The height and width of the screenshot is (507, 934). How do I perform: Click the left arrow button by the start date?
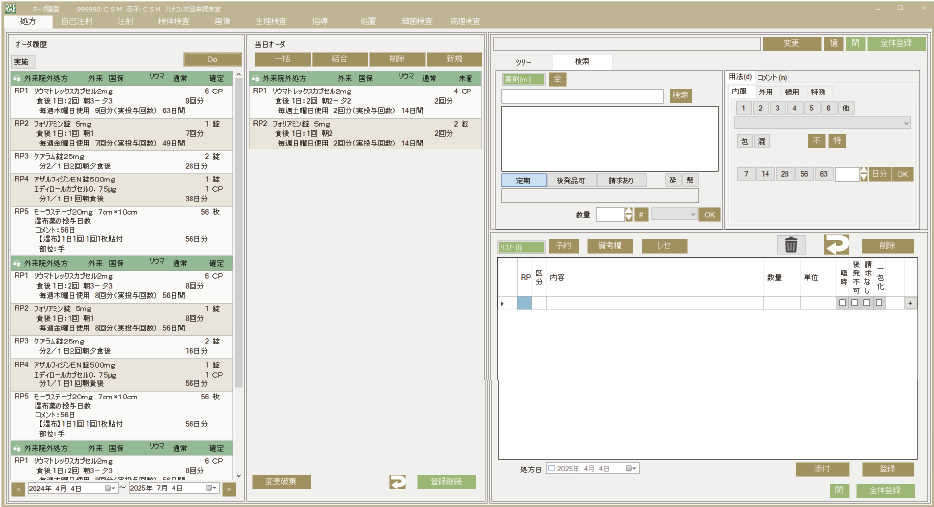[x=18, y=489]
